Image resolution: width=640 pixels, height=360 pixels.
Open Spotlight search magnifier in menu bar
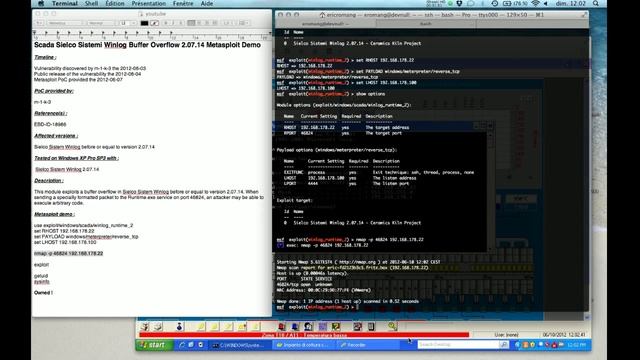[596, 3]
